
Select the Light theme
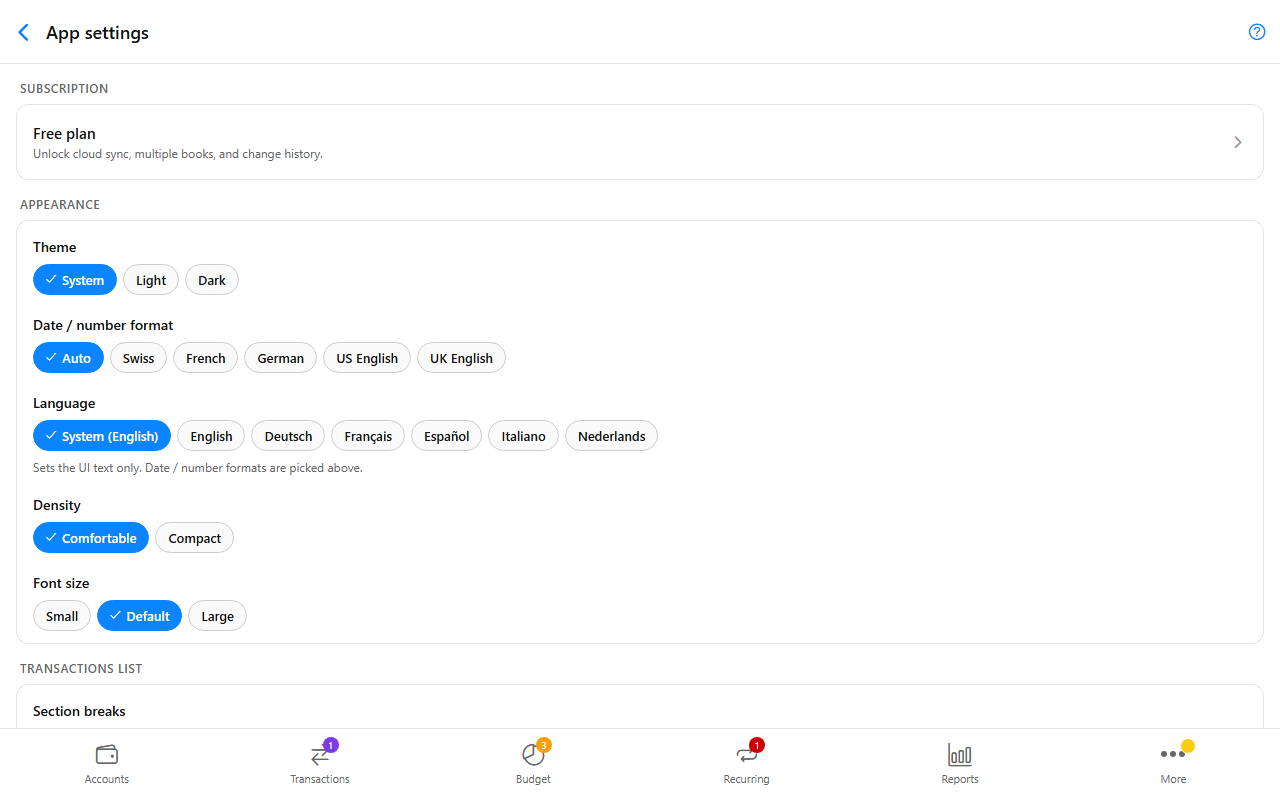[151, 280]
